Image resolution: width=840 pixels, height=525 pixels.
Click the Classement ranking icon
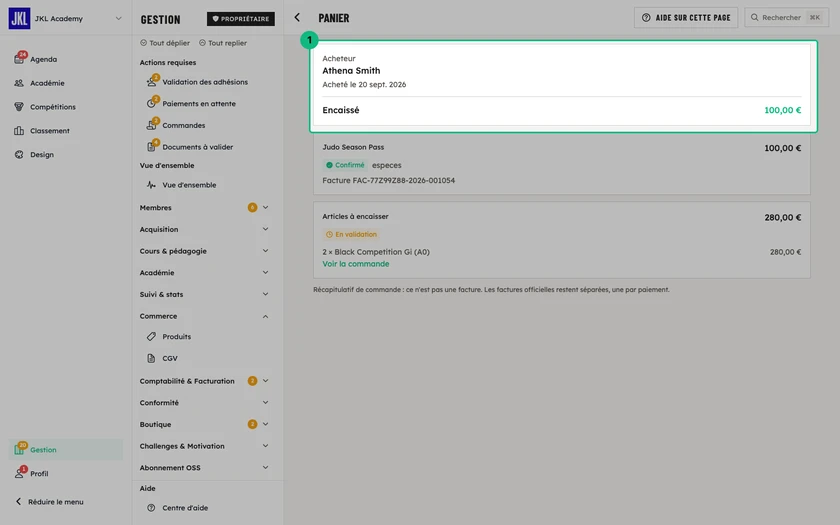click(x=19, y=131)
